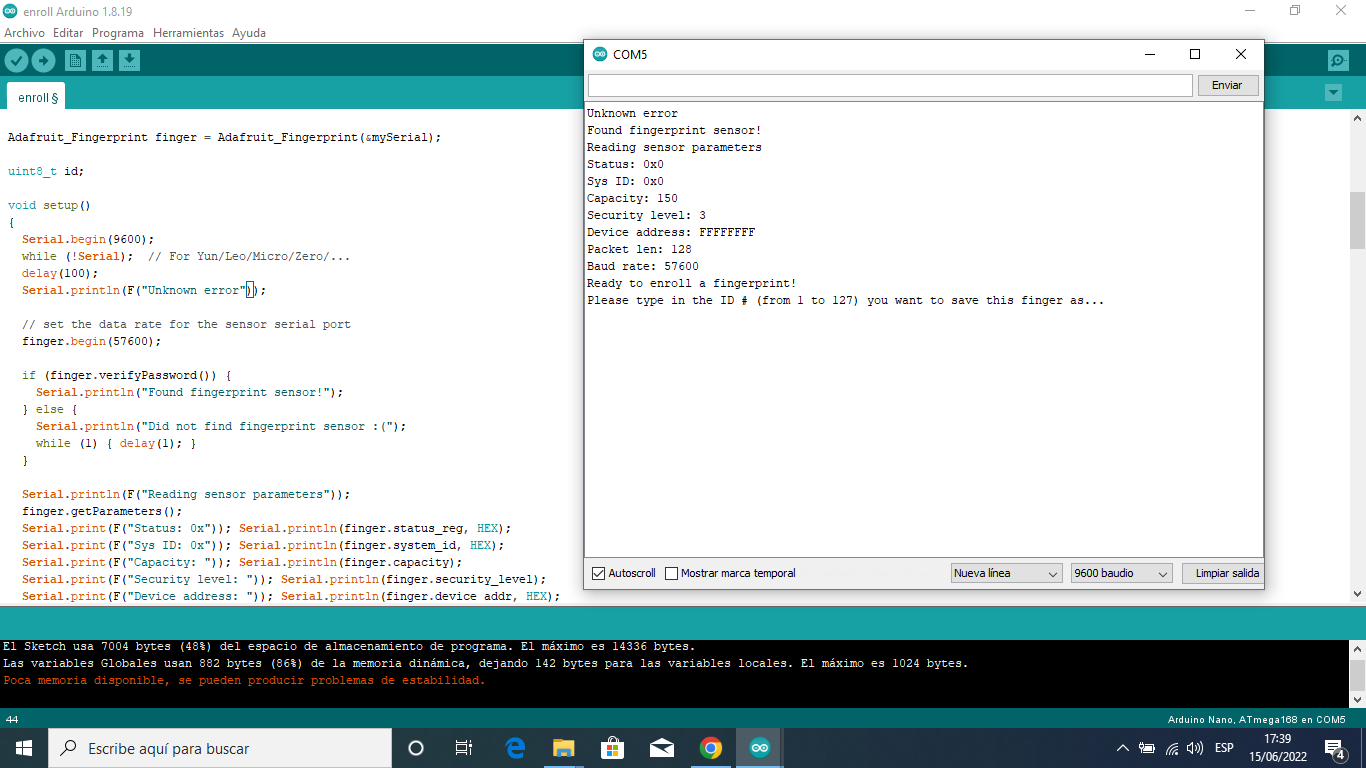Open Microsoft Store from the taskbar
The width and height of the screenshot is (1366, 768).
click(613, 748)
